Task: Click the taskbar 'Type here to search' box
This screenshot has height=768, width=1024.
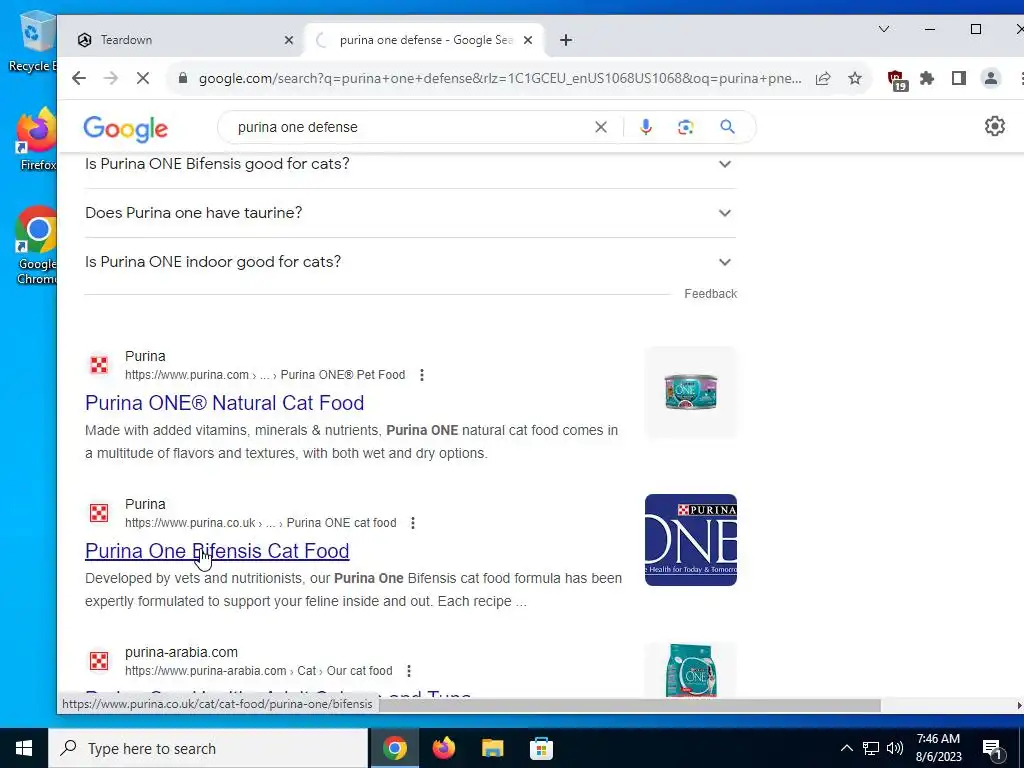Action: point(208,748)
